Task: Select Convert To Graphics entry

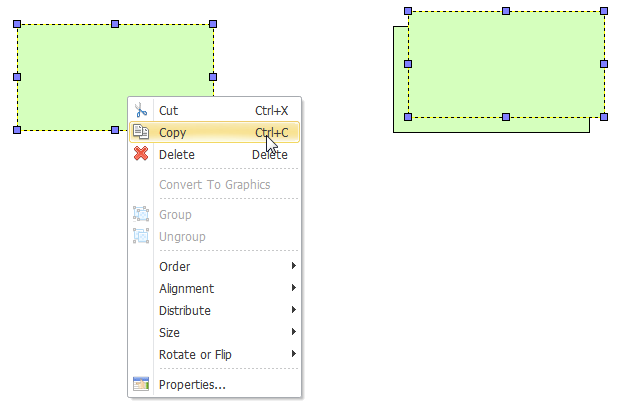Action: pyautogui.click(x=214, y=184)
